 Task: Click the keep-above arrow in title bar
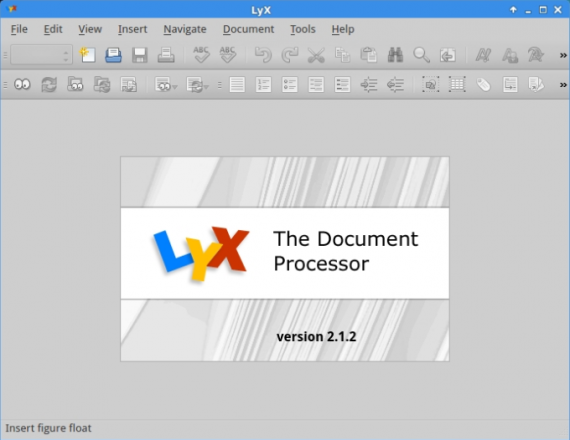point(513,10)
